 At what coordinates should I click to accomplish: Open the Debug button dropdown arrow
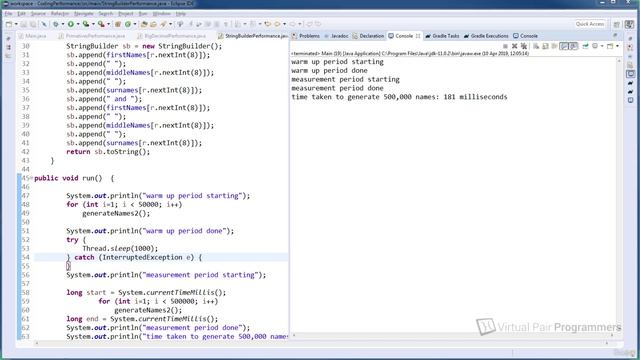63,24
